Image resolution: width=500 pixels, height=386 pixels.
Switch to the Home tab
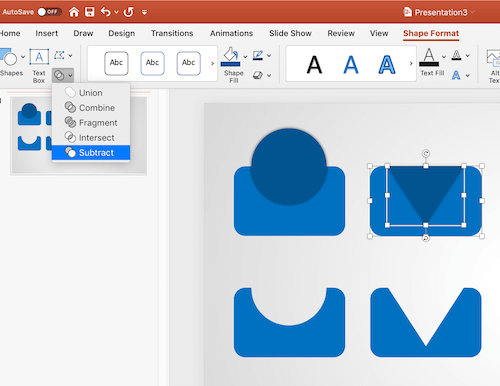(10, 33)
